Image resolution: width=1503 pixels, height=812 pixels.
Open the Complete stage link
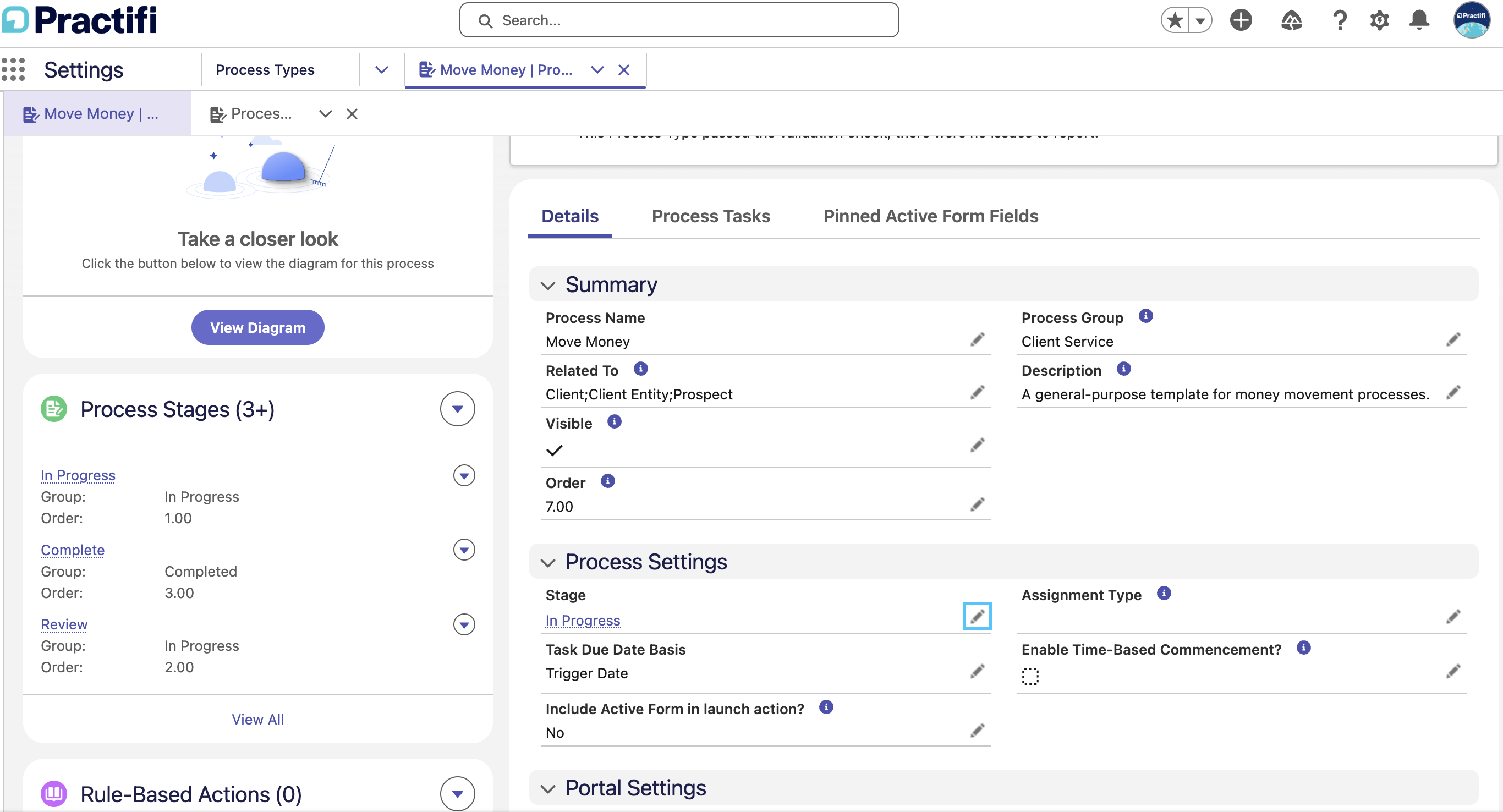(73, 550)
